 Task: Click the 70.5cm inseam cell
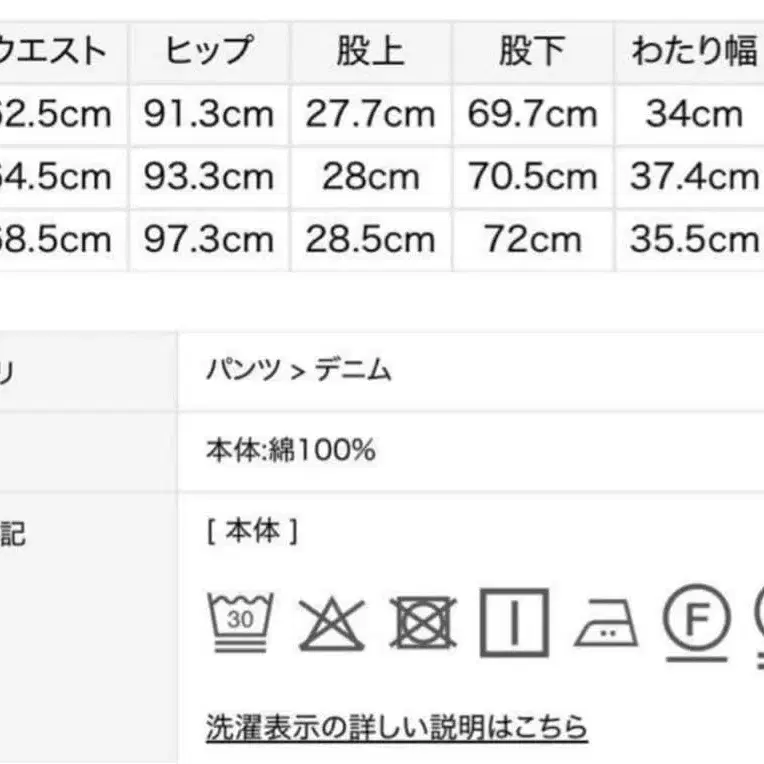pos(532,177)
